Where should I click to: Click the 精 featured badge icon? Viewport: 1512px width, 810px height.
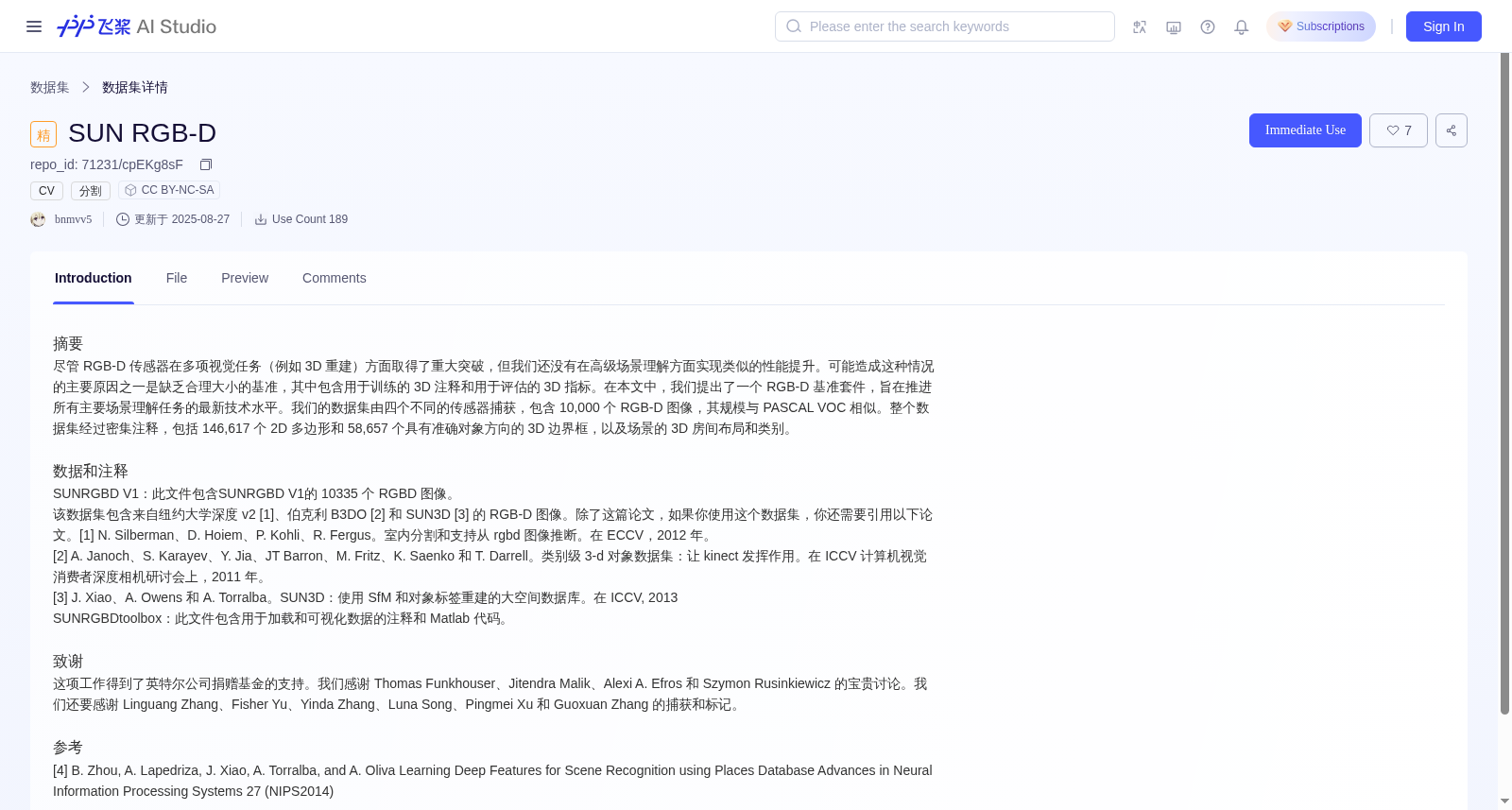(x=43, y=134)
